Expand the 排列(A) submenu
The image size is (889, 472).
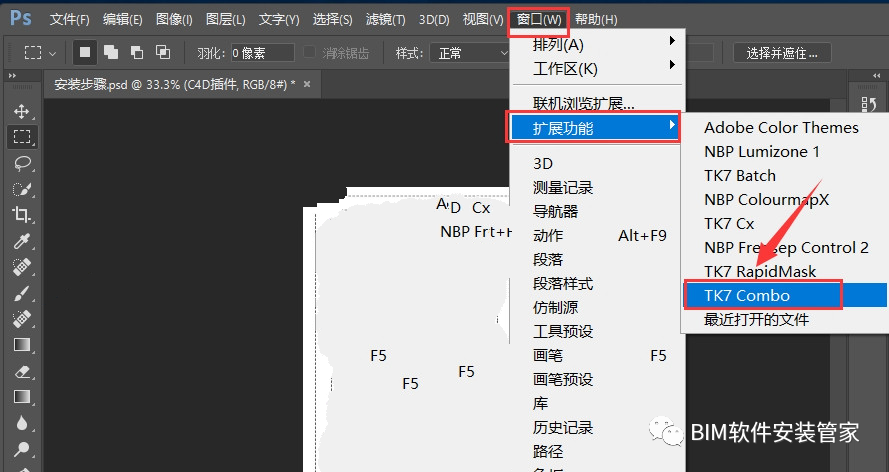[x=598, y=44]
